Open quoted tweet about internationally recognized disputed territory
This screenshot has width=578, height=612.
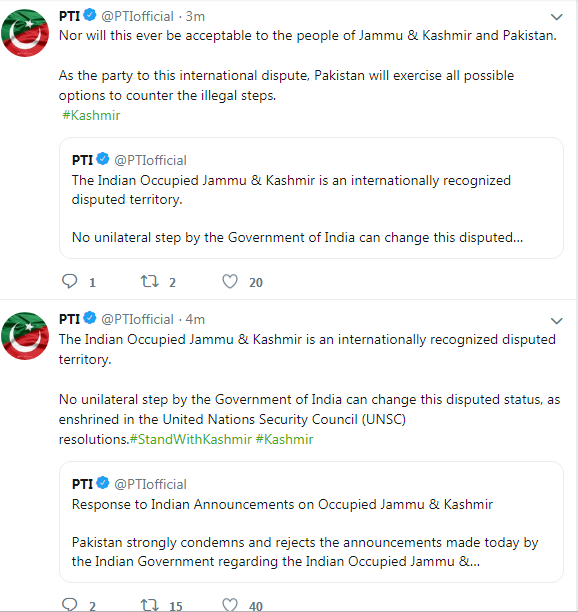tap(311, 198)
